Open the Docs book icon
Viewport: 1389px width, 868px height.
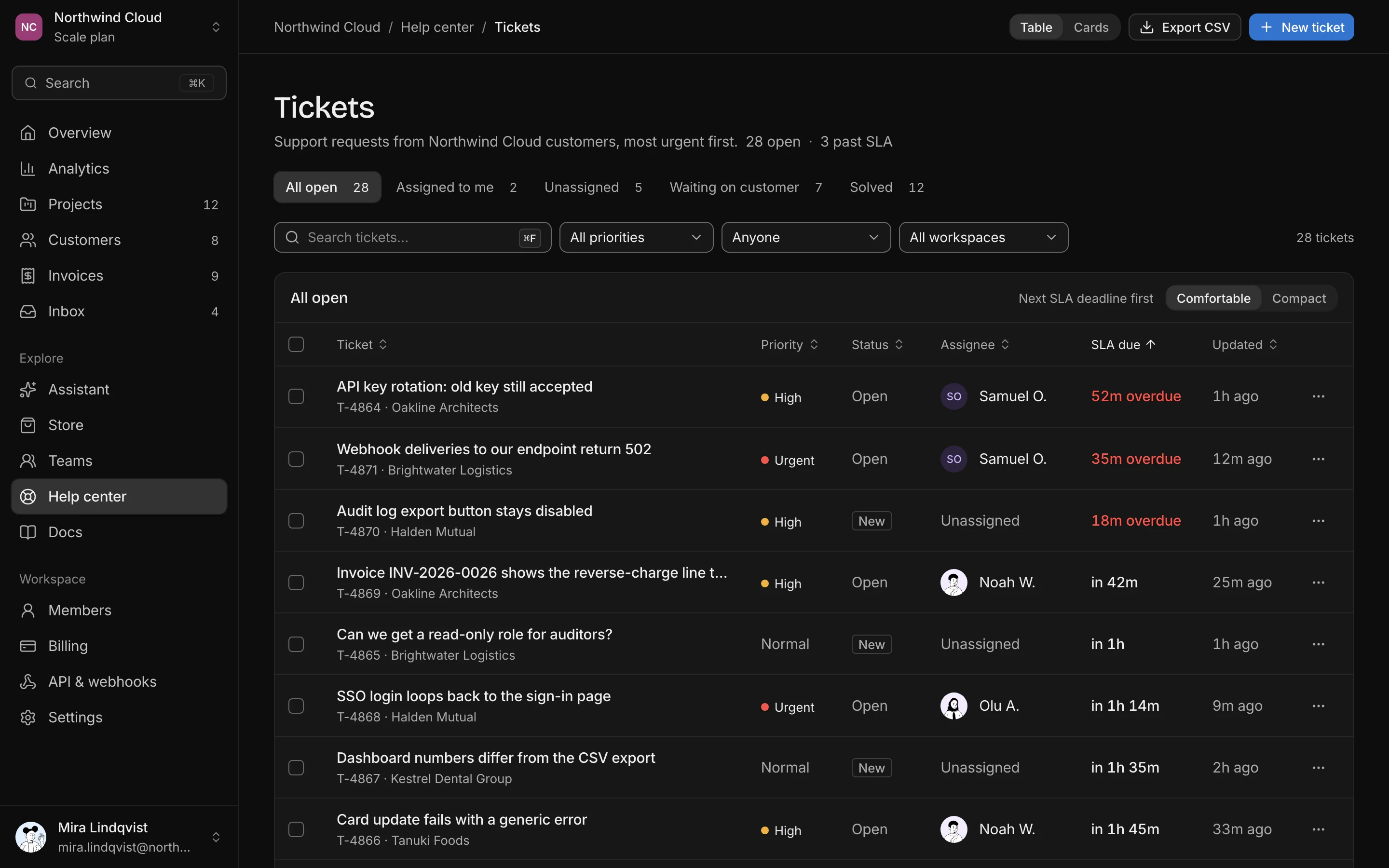pyautogui.click(x=27, y=531)
